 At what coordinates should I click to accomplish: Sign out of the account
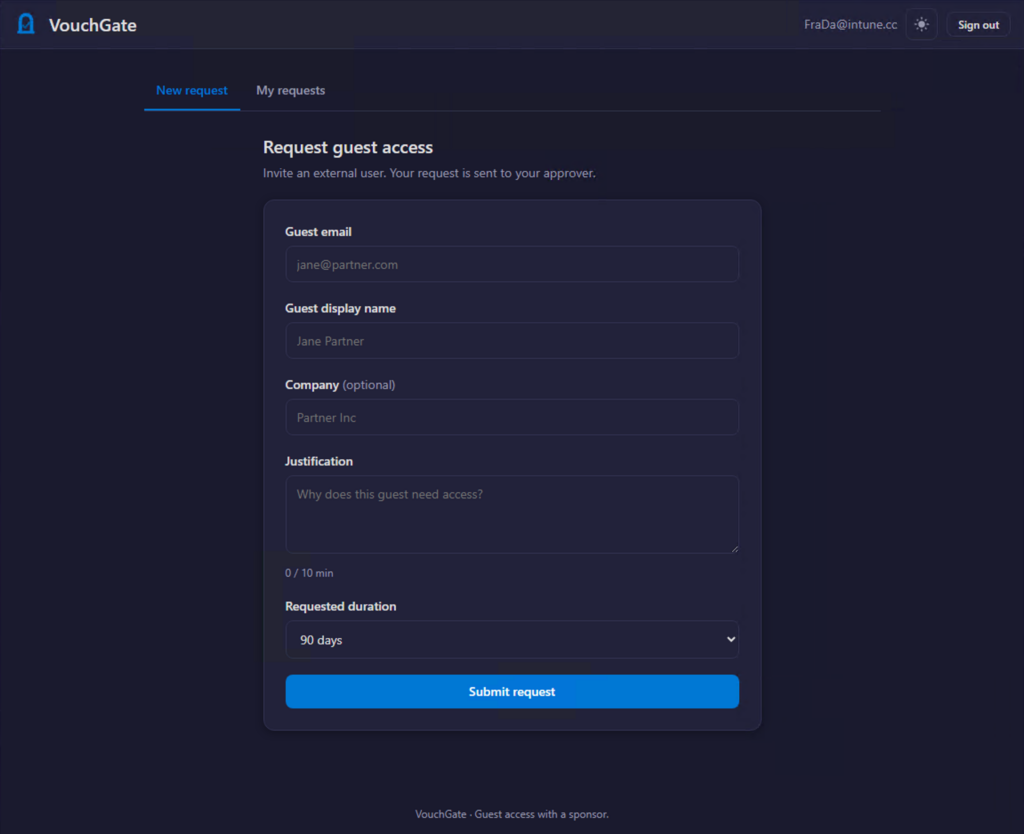click(x=978, y=25)
